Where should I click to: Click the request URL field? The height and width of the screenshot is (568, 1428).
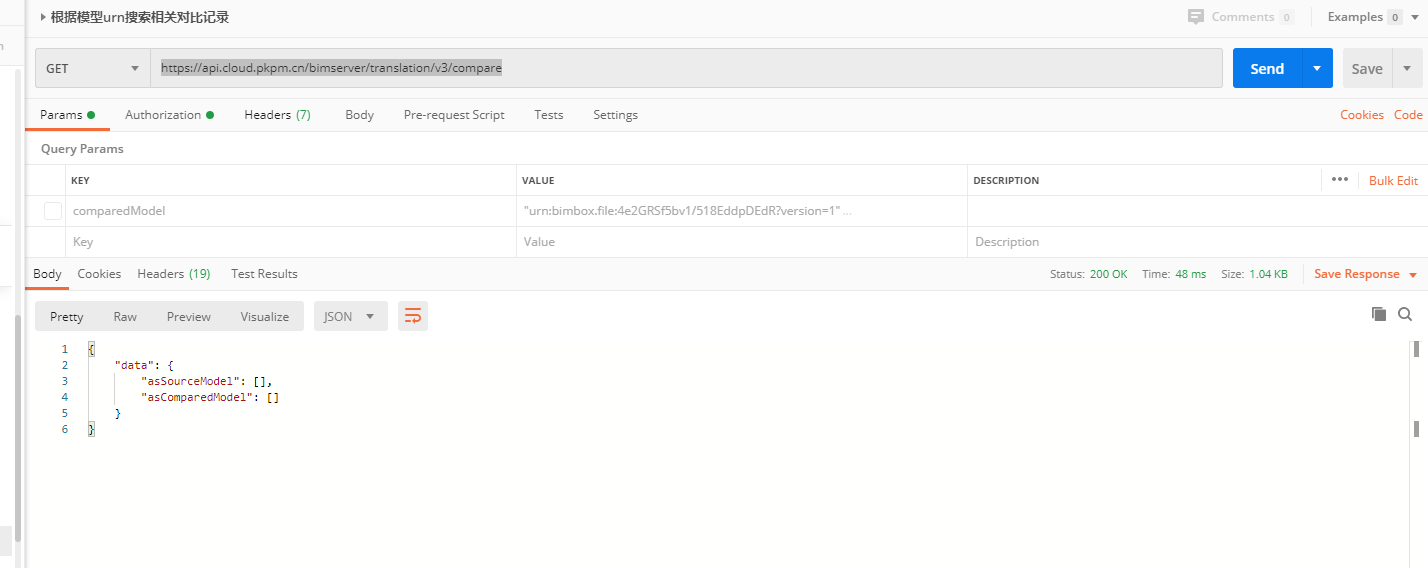click(x=686, y=69)
